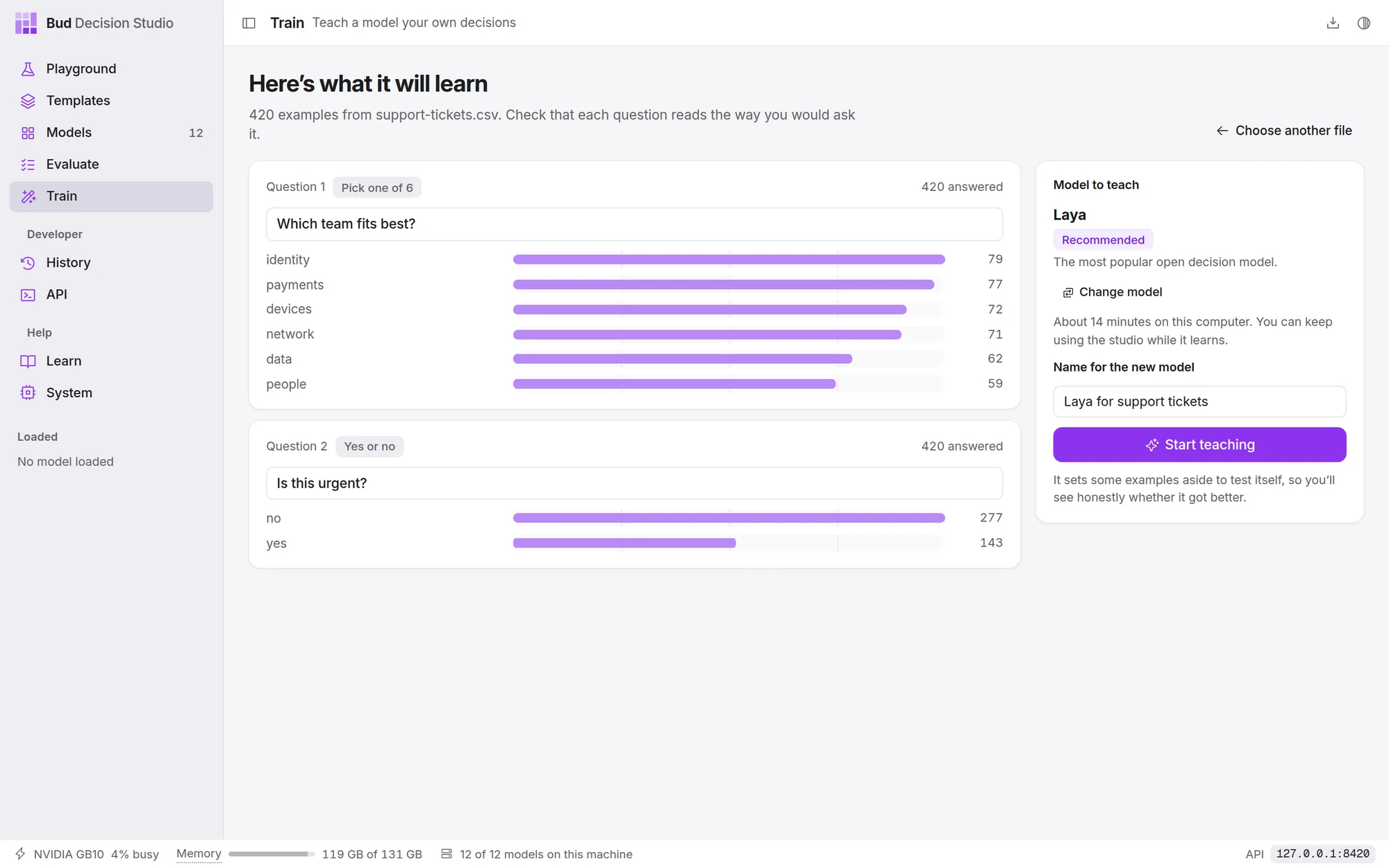Click the System chip icon
1389x868 pixels.
[x=28, y=393]
